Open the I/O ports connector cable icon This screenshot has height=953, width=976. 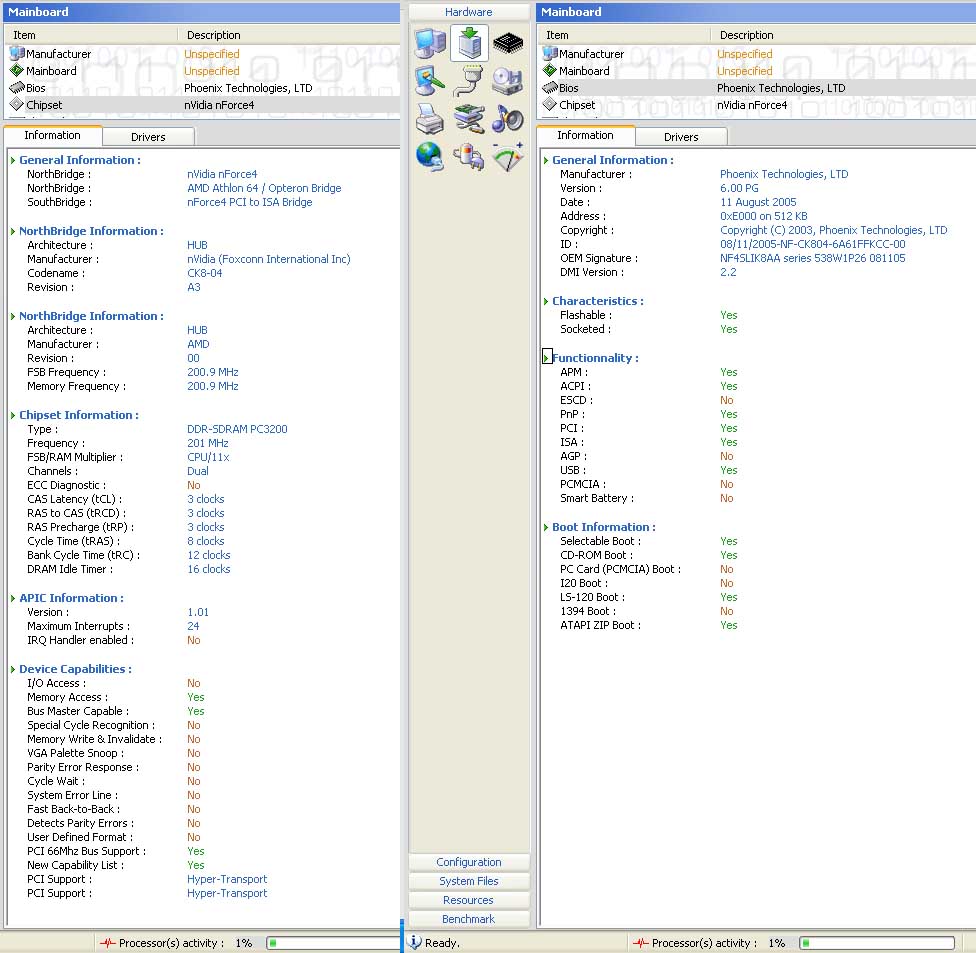pos(469,81)
